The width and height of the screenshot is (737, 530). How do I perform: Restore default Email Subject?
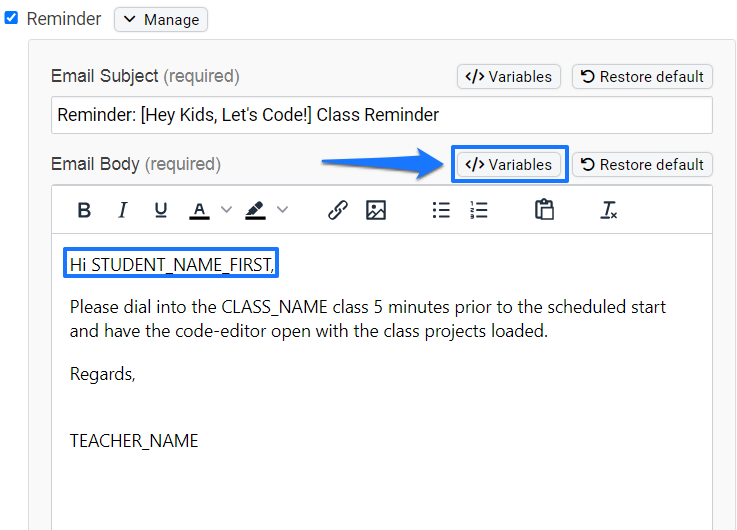click(642, 76)
